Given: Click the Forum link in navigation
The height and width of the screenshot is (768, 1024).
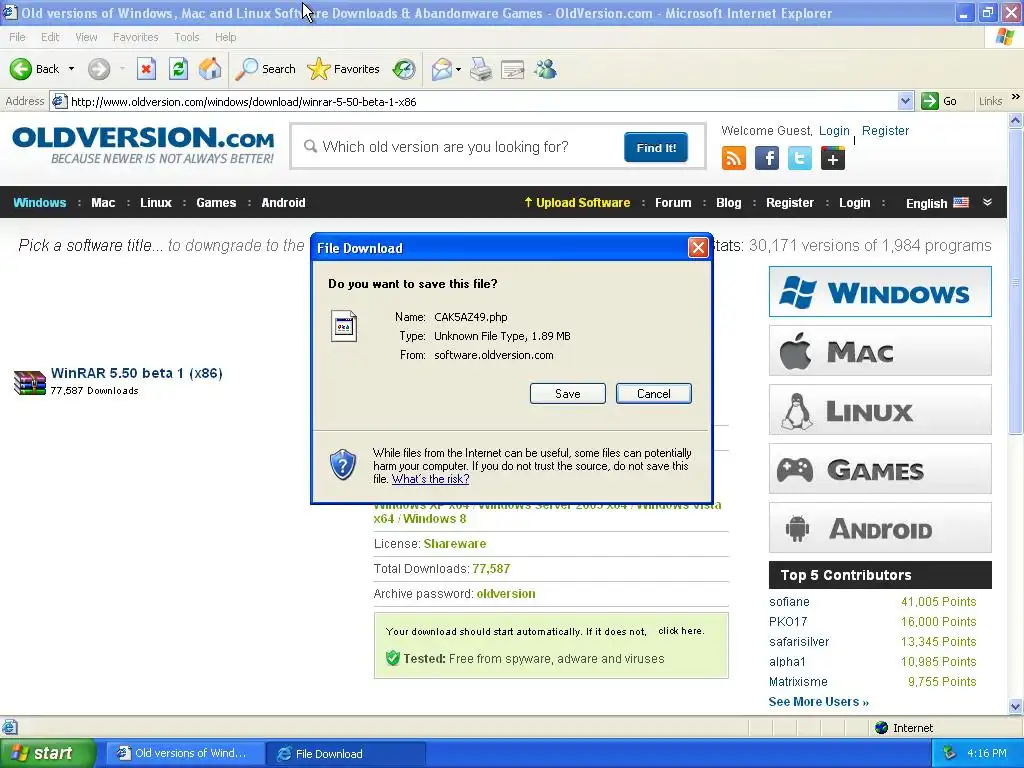Looking at the screenshot, I should point(673,202).
